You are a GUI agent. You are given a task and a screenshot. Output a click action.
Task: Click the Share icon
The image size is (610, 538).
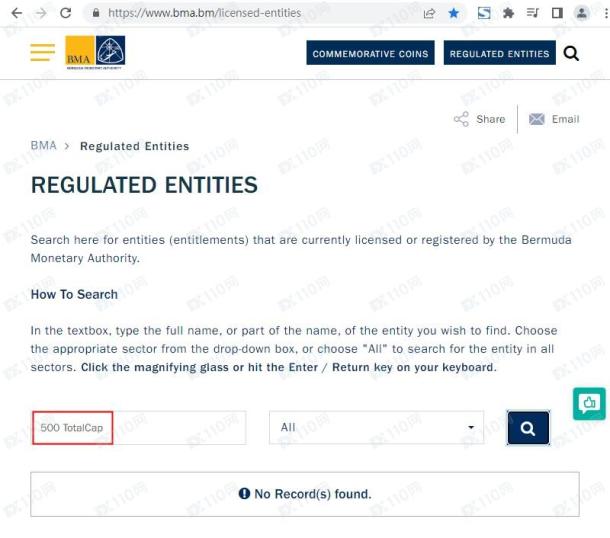click(461, 119)
